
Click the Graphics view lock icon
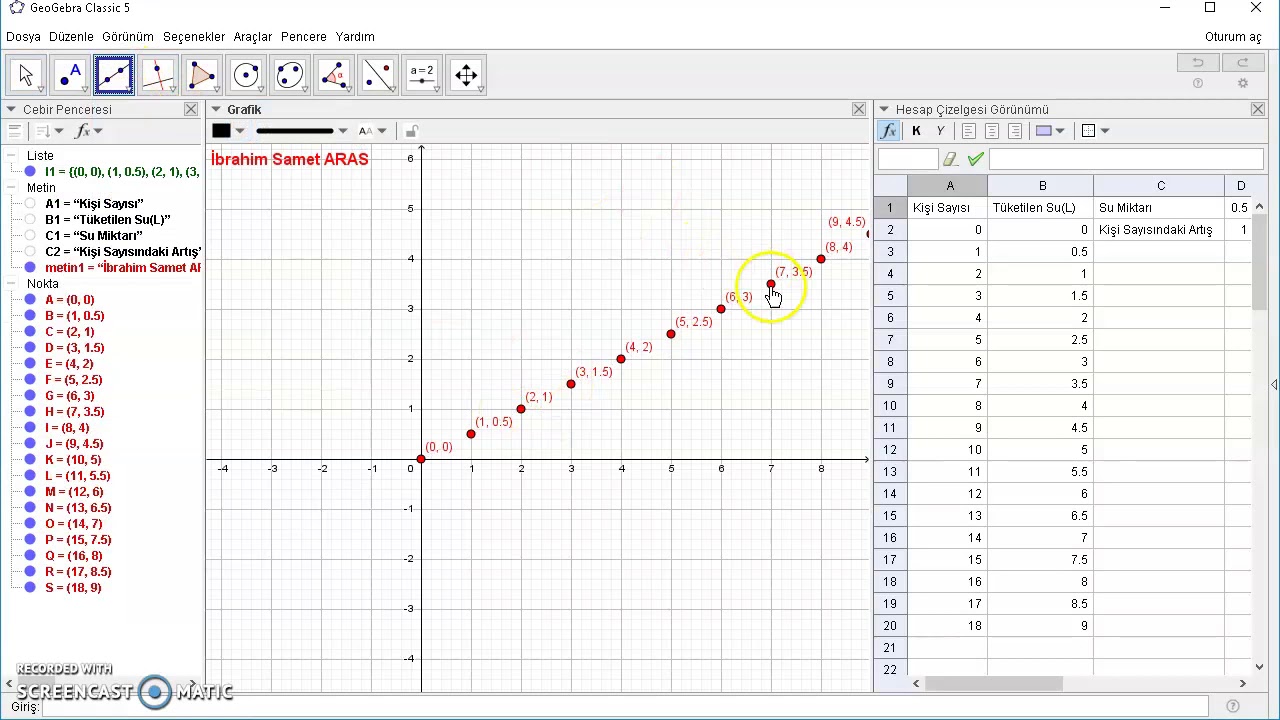tap(411, 131)
